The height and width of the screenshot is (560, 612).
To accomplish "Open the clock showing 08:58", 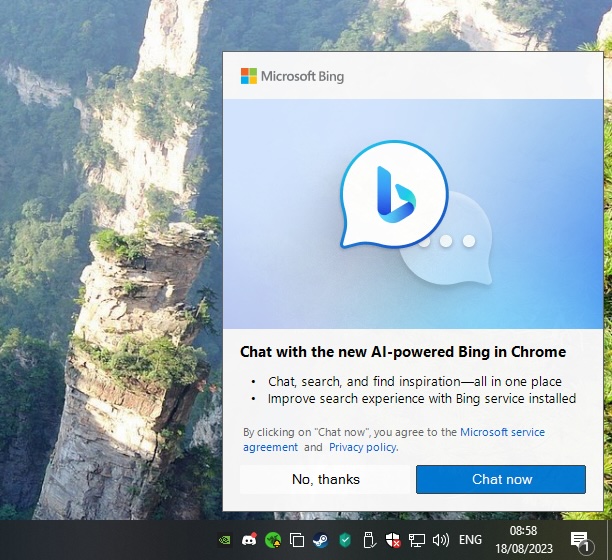I will (x=524, y=540).
